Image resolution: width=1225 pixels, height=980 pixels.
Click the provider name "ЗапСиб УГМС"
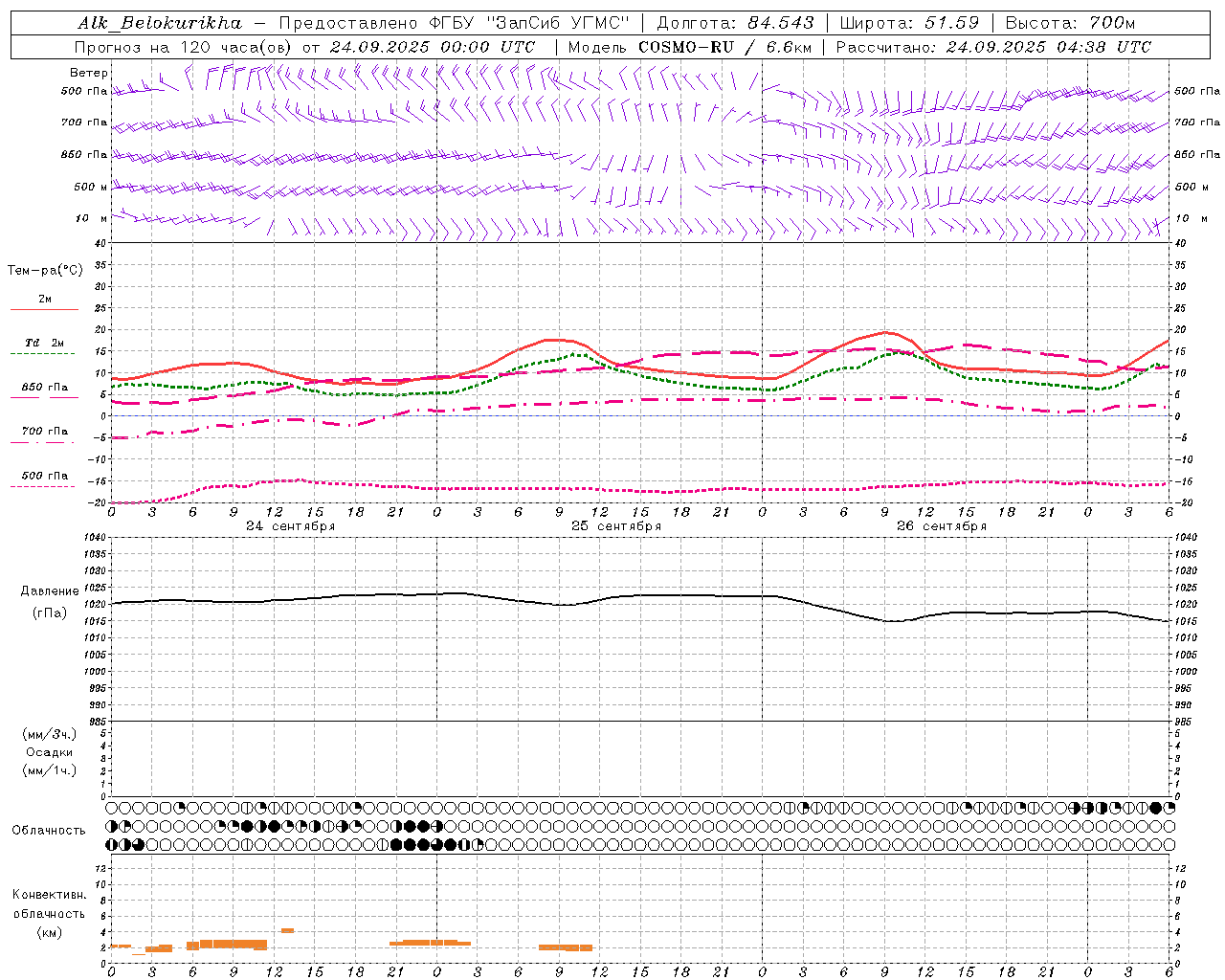click(558, 23)
